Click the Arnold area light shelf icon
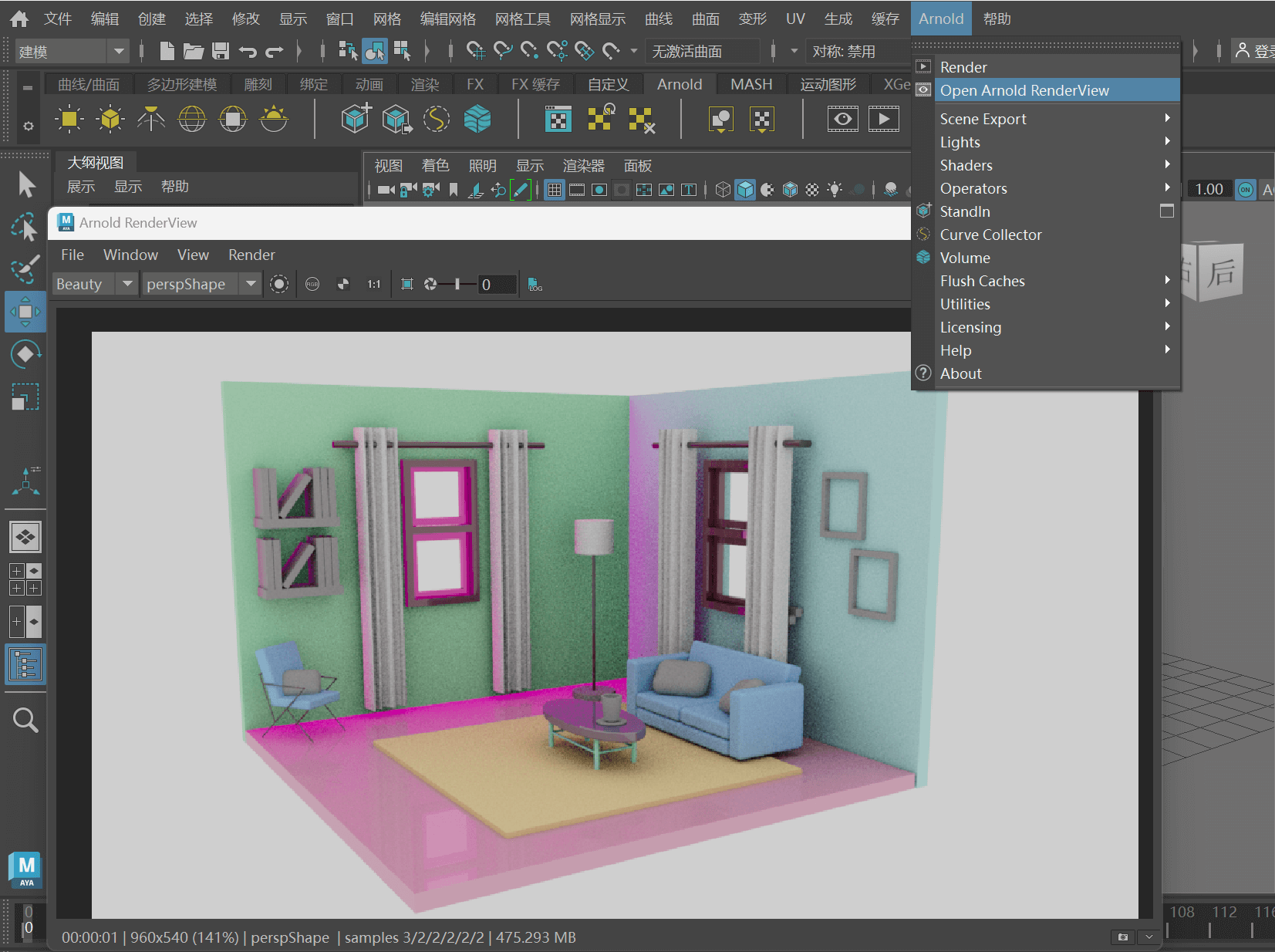The width and height of the screenshot is (1275, 952). tap(69, 119)
